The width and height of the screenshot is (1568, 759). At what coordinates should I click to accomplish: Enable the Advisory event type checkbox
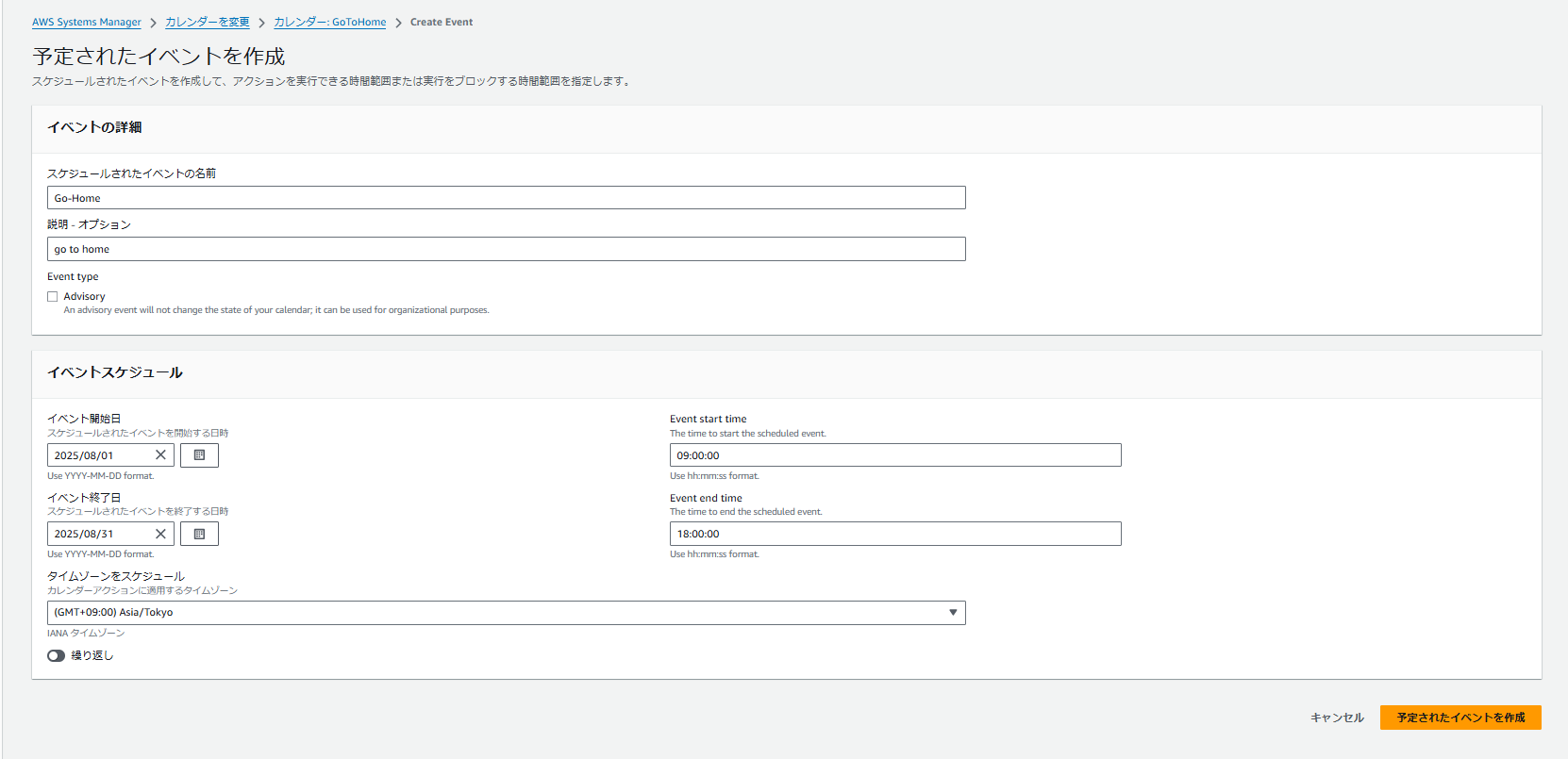click(53, 297)
